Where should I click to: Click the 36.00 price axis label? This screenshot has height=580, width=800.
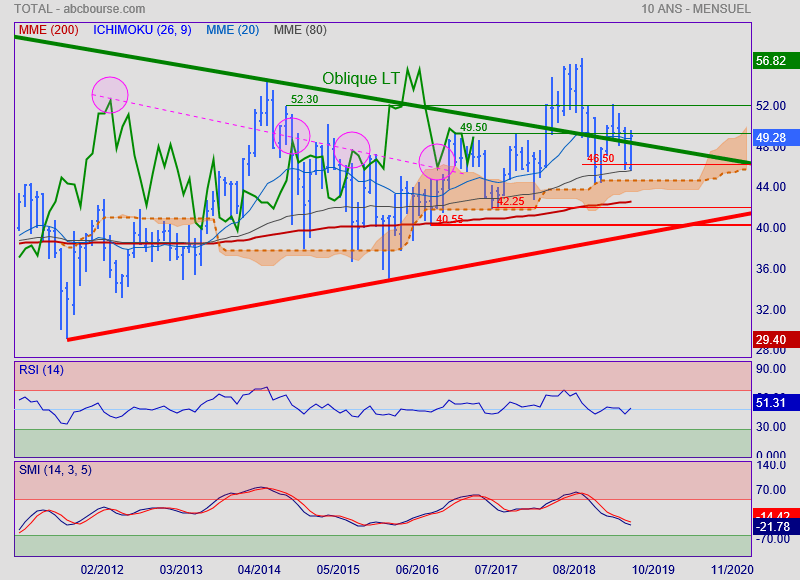tap(771, 269)
